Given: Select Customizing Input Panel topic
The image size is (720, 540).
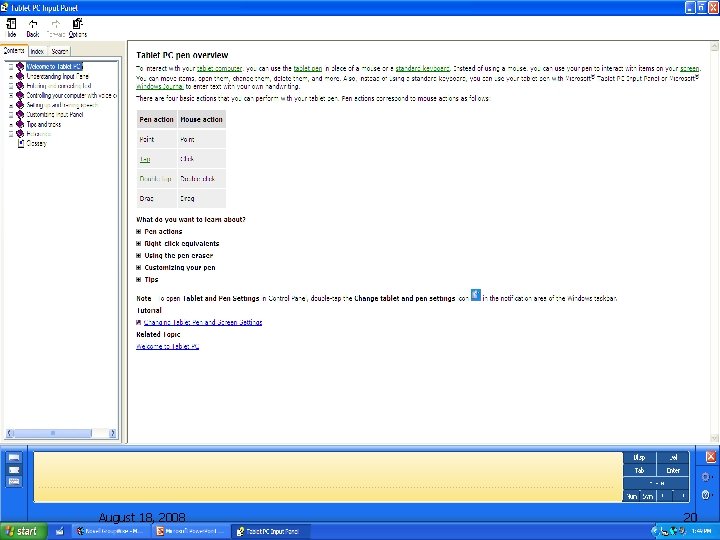Looking at the screenshot, I should pos(55,114).
